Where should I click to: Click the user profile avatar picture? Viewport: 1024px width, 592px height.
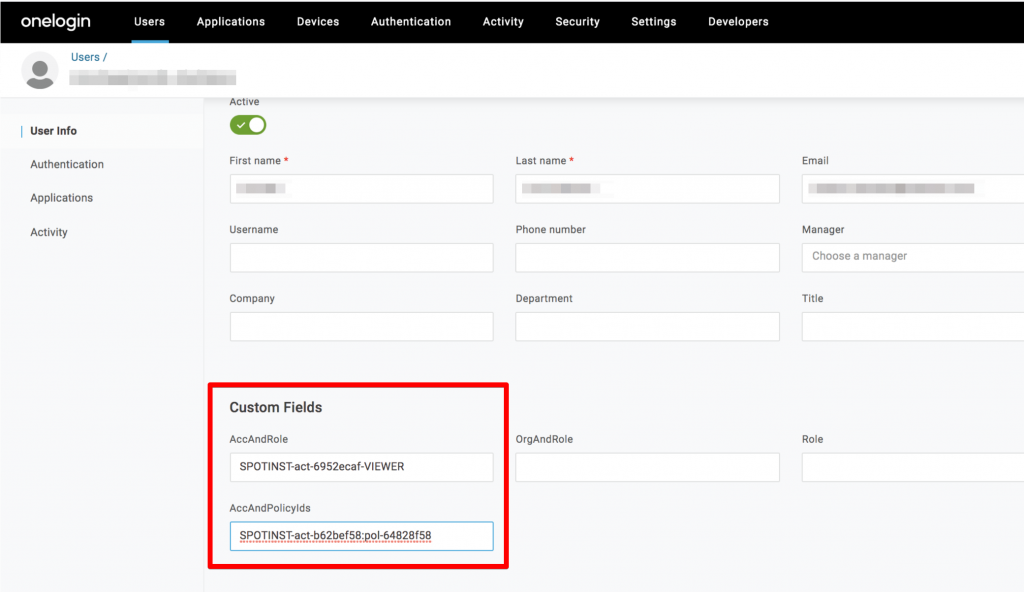[40, 70]
